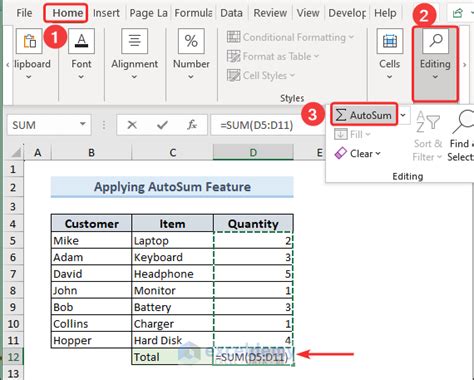
Task: Open the Font group icon
Action: [x=81, y=41]
